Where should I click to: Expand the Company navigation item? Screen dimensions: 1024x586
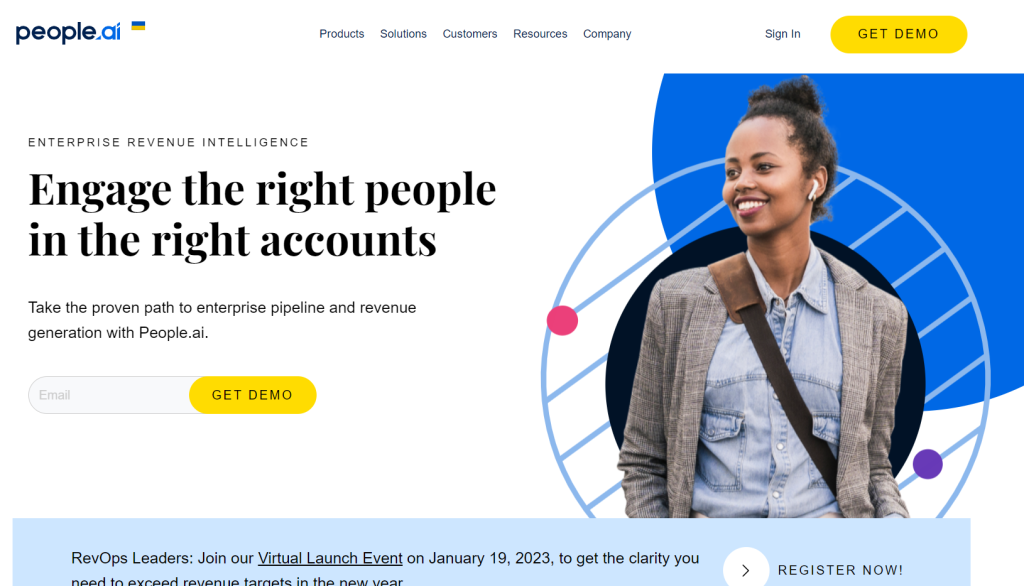tap(607, 34)
